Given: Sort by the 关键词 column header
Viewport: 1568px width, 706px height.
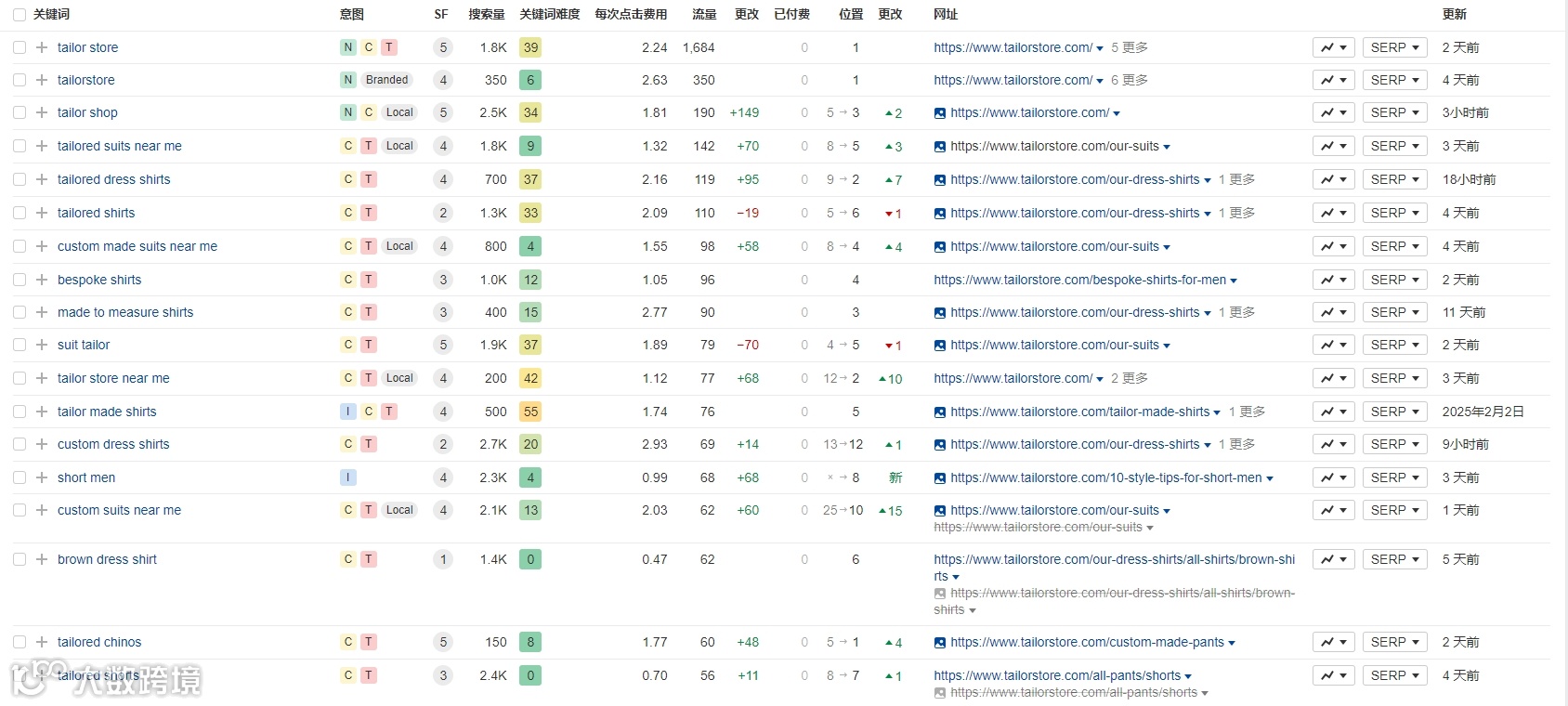Looking at the screenshot, I should [51, 14].
